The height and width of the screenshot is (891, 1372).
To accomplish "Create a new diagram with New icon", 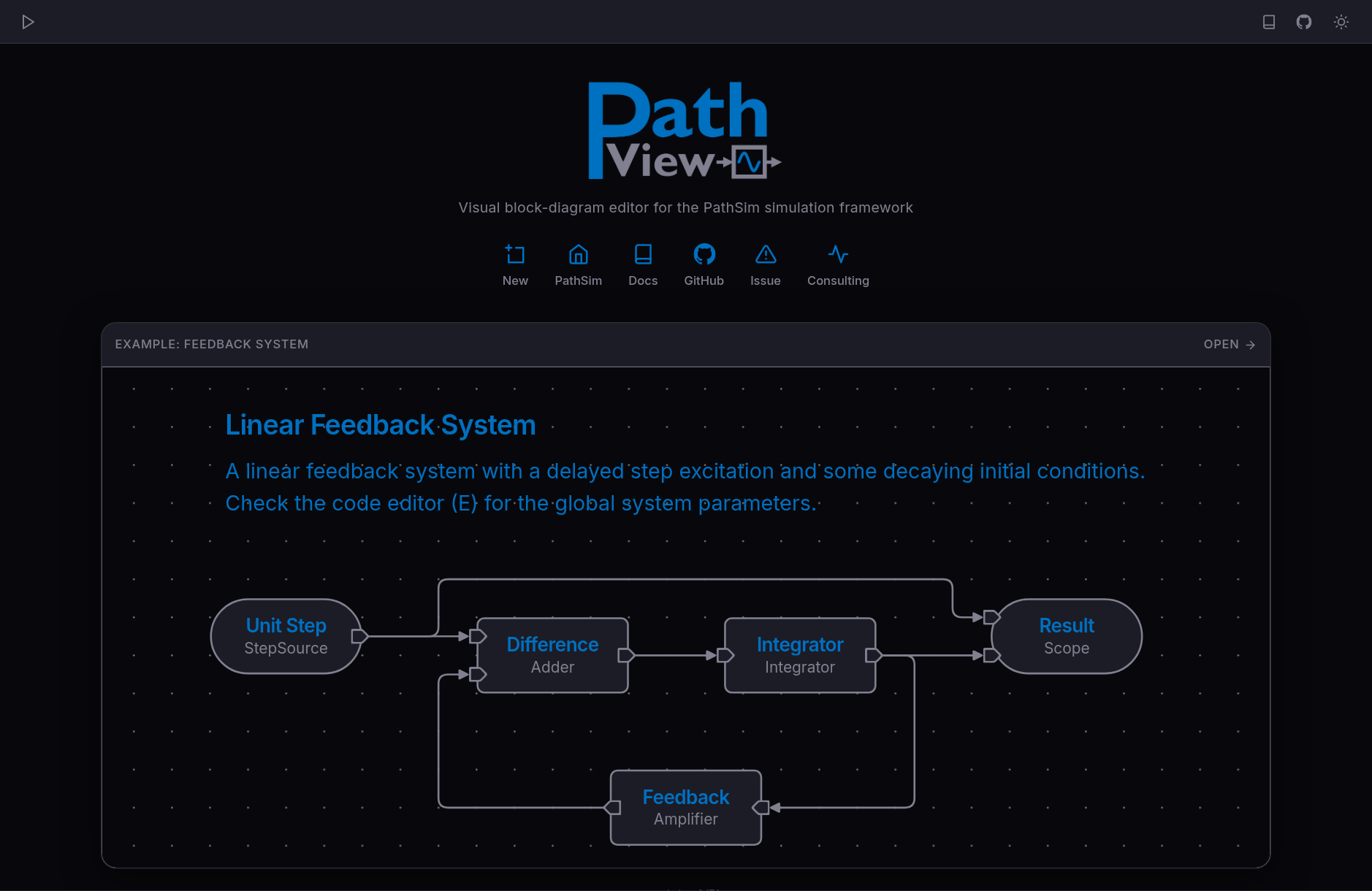I will coord(515,254).
